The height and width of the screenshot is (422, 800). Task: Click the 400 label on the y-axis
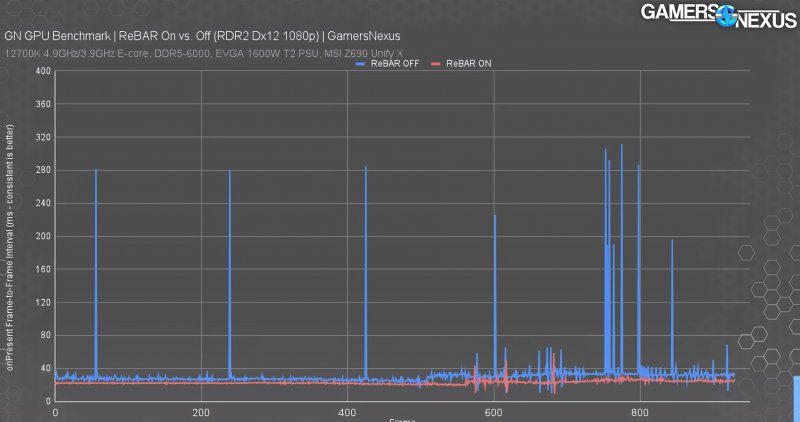(42, 72)
